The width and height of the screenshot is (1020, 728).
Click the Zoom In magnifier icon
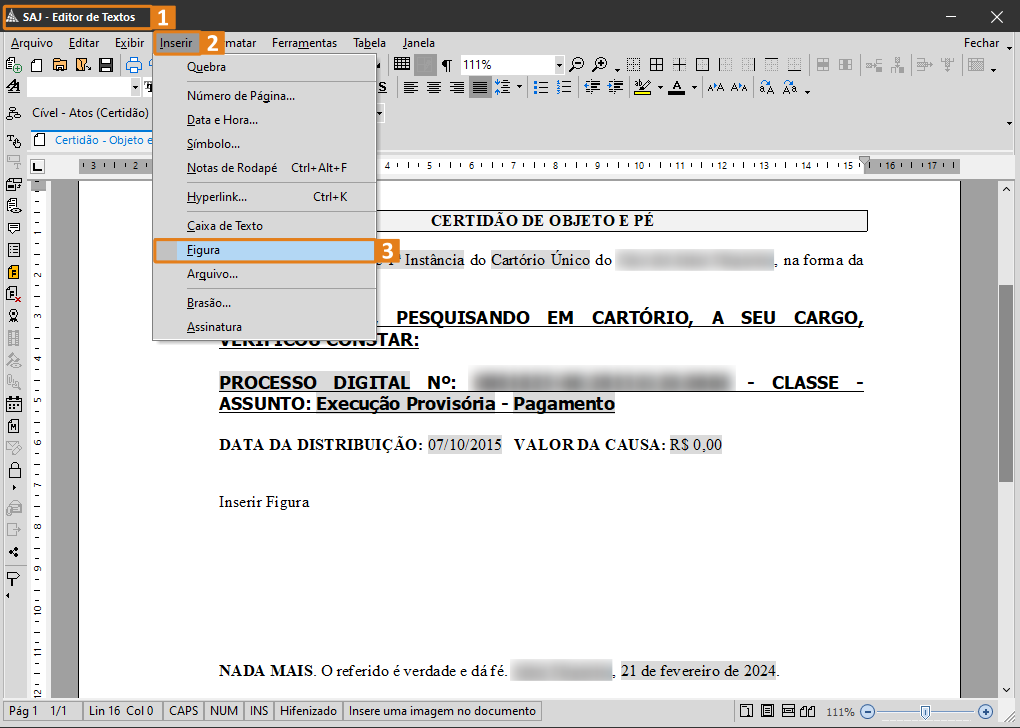click(x=600, y=64)
